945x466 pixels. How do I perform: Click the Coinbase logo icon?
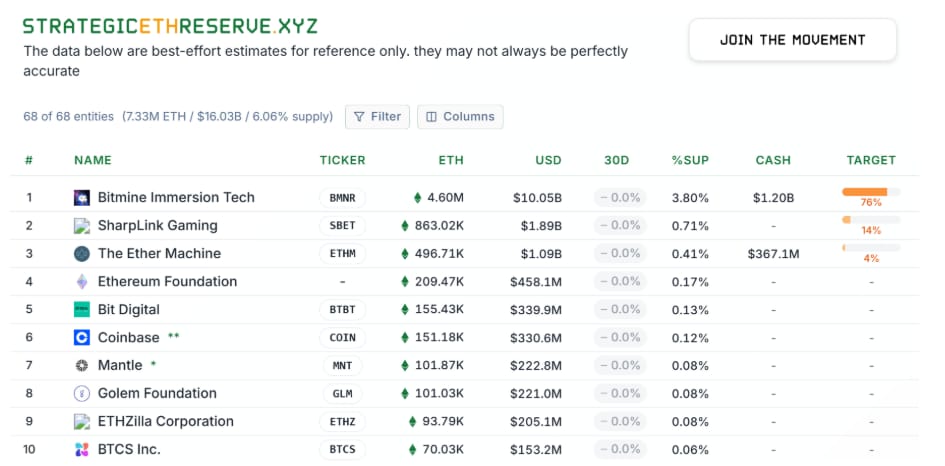coord(82,338)
